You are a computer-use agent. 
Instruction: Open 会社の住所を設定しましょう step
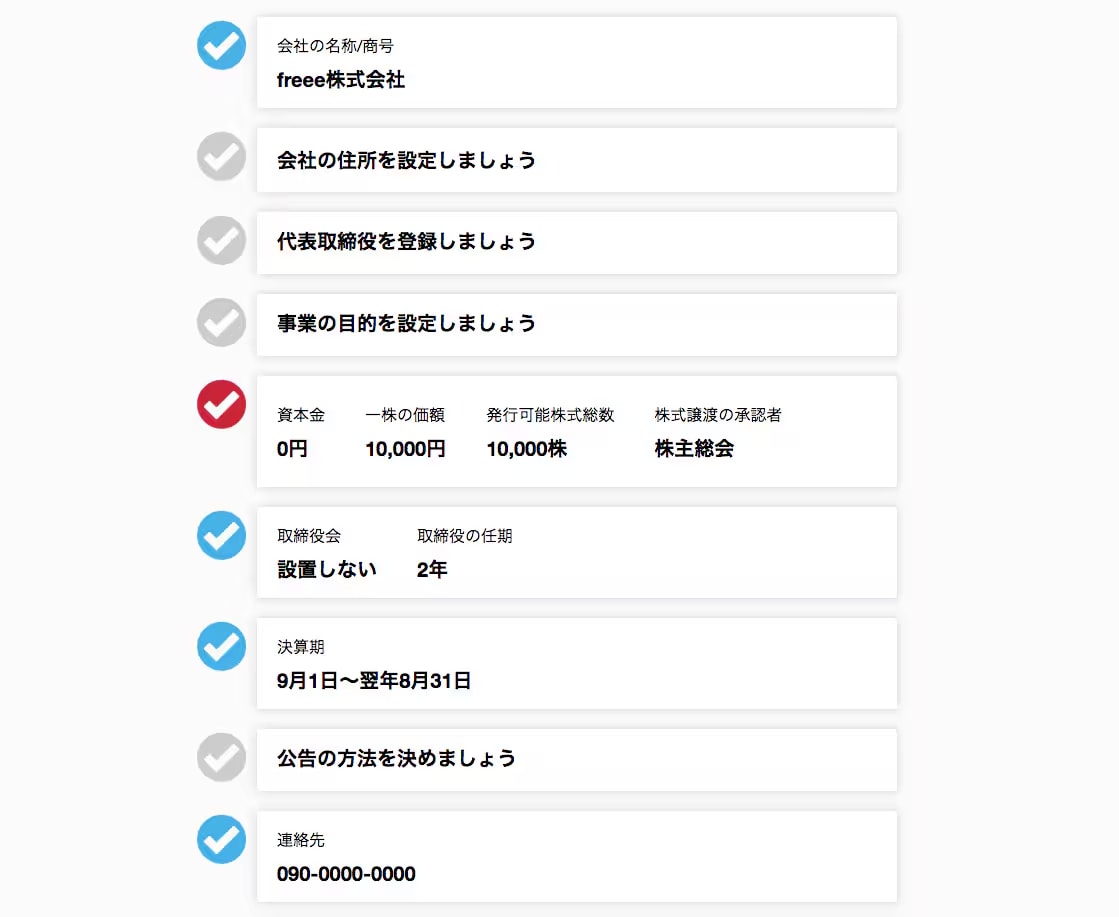click(577, 160)
